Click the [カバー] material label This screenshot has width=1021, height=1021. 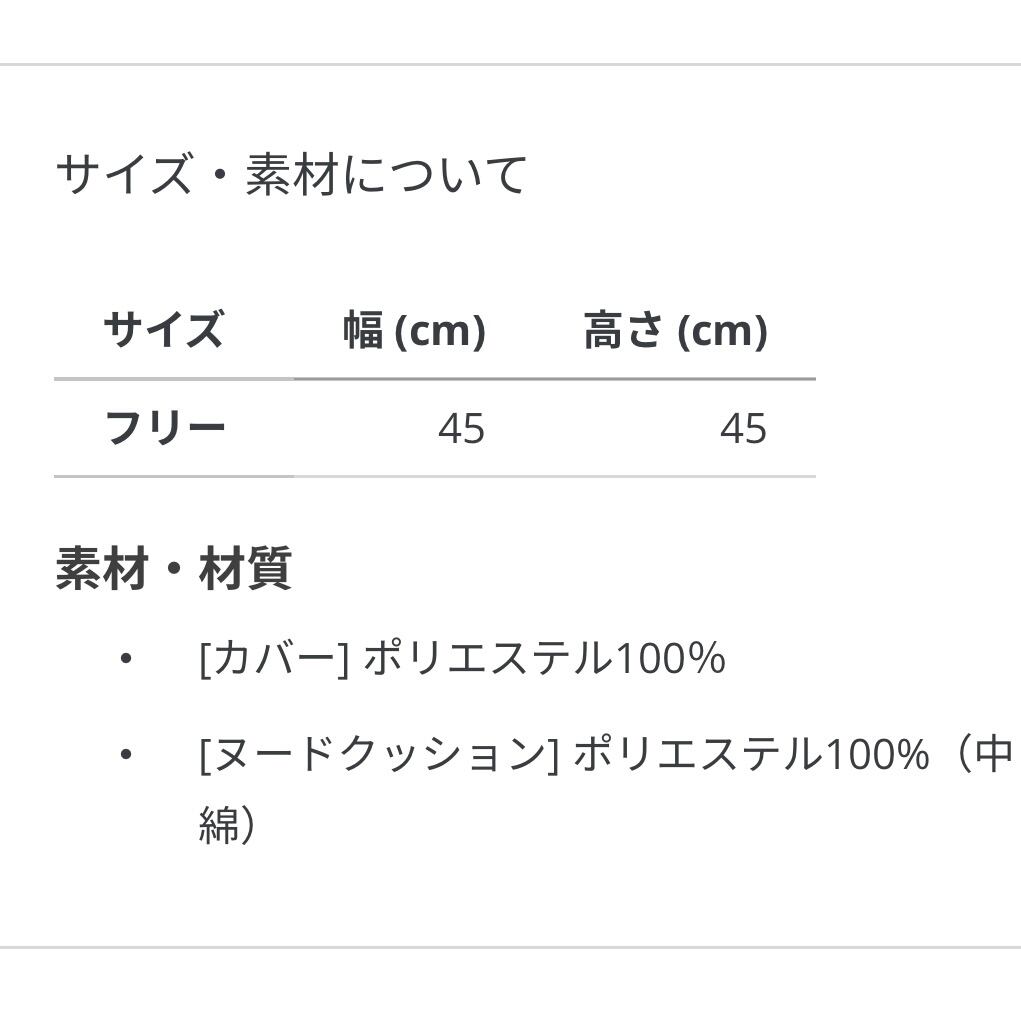[274, 659]
